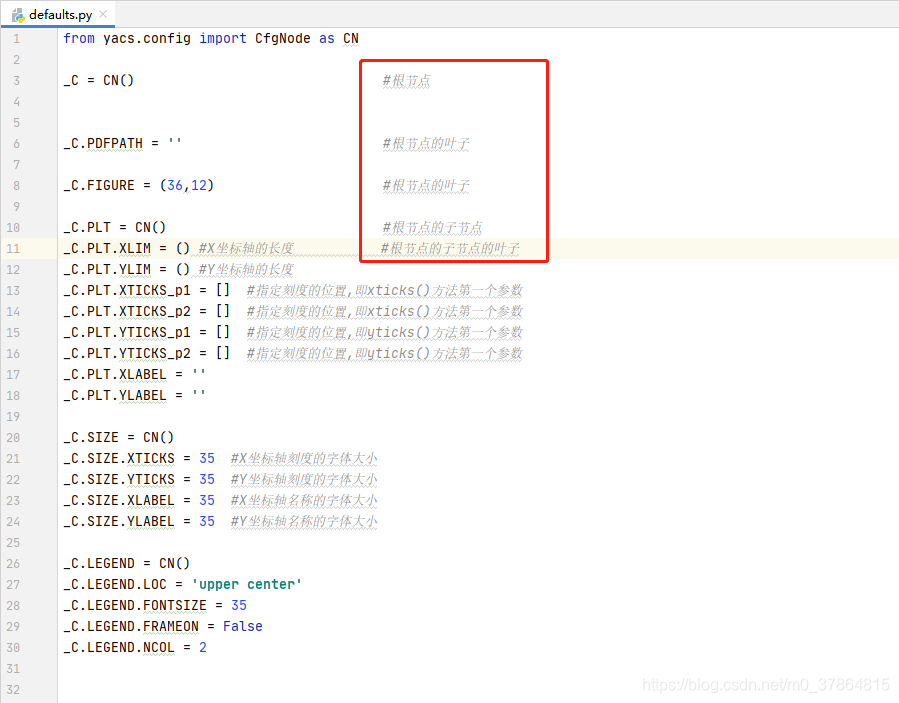The width and height of the screenshot is (899, 703).
Task: Click '_C.PLT.XTICKS_p2' on line 14
Action: tap(127, 311)
